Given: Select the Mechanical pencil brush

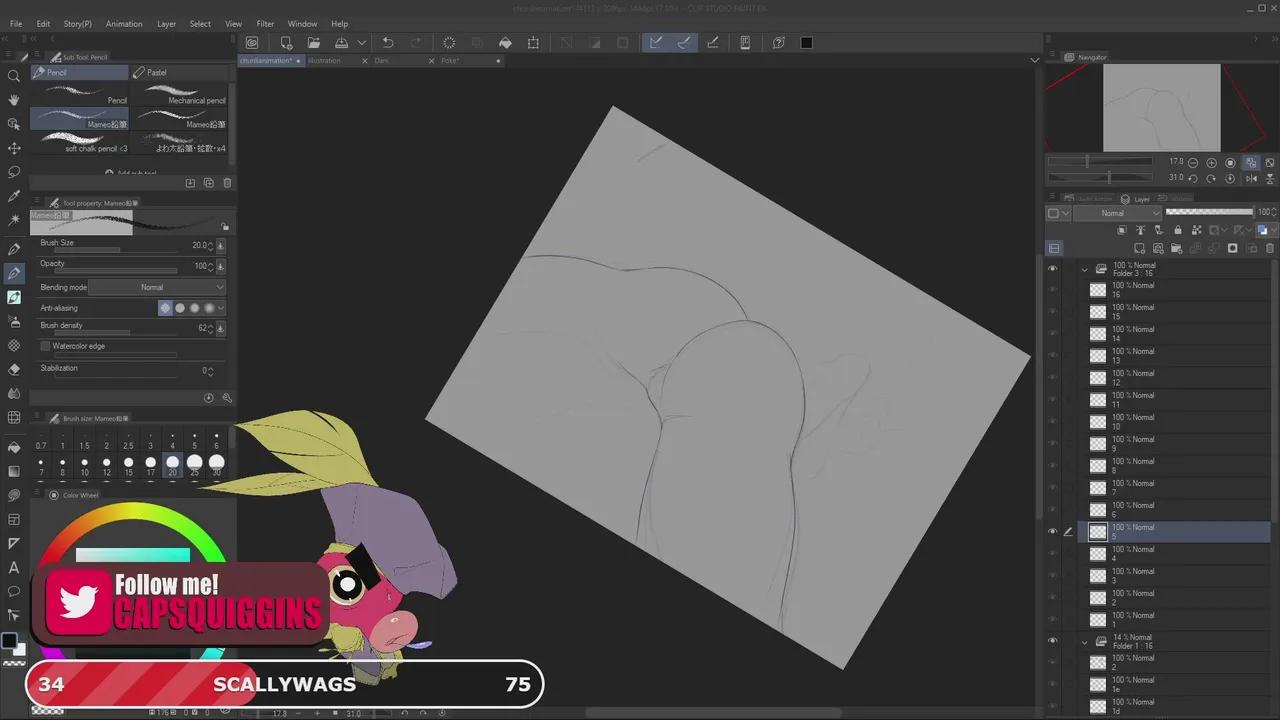Looking at the screenshot, I should point(180,94).
